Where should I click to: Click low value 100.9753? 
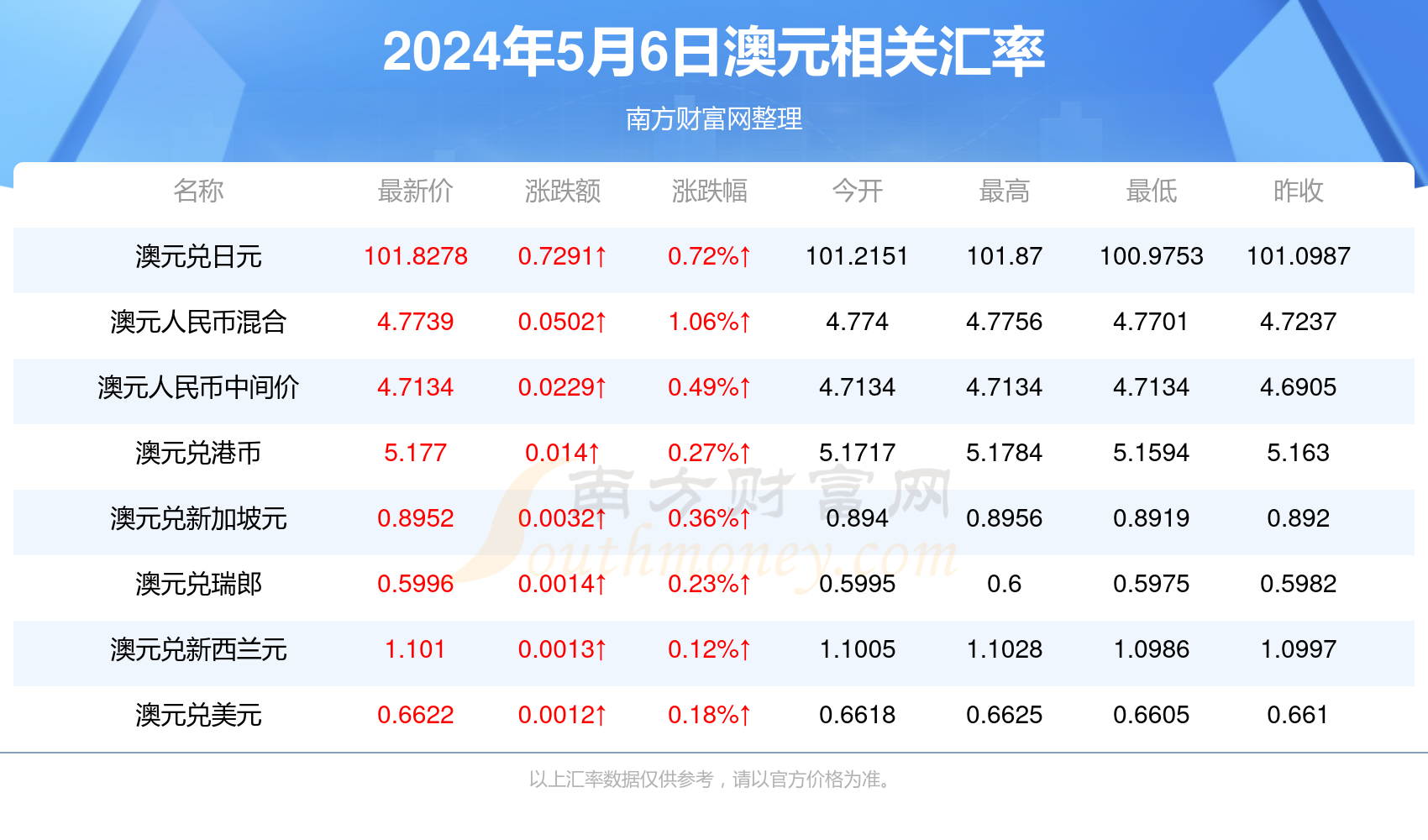1151,256
